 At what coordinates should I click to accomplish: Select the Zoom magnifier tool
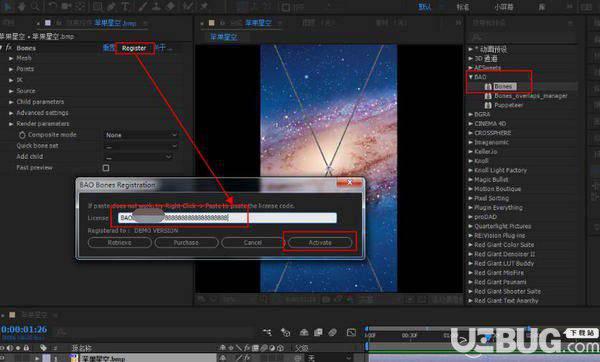tap(36, 6)
